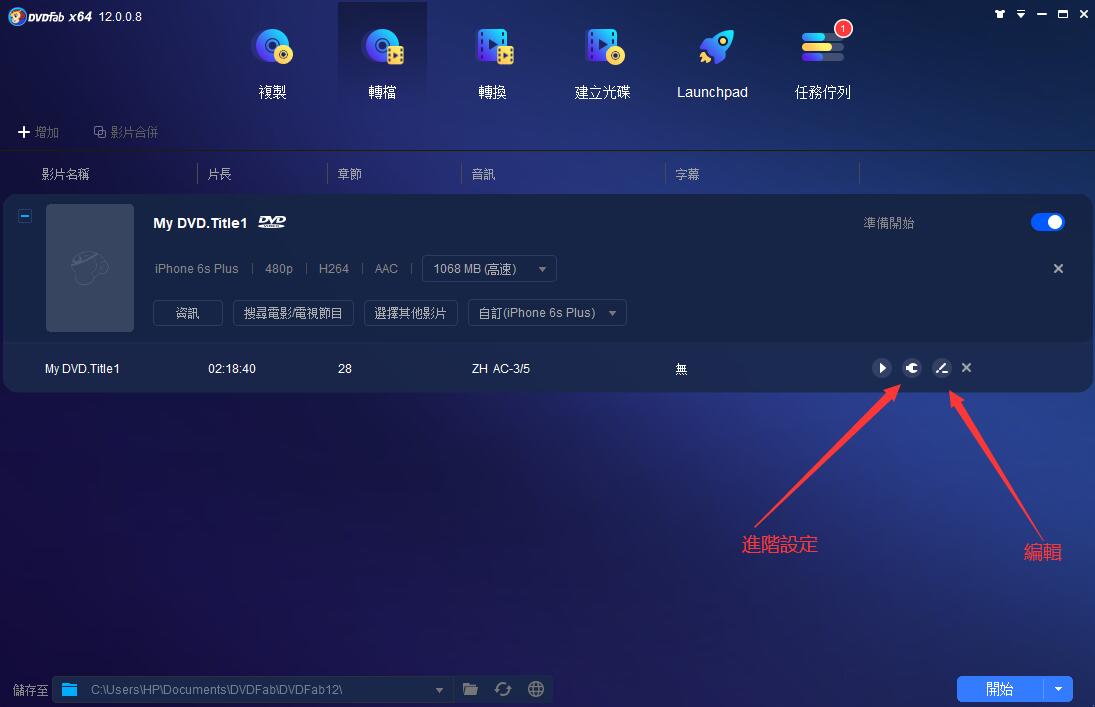Expand the 開始 button dropdown arrow
This screenshot has width=1095, height=707.
[x=1059, y=689]
